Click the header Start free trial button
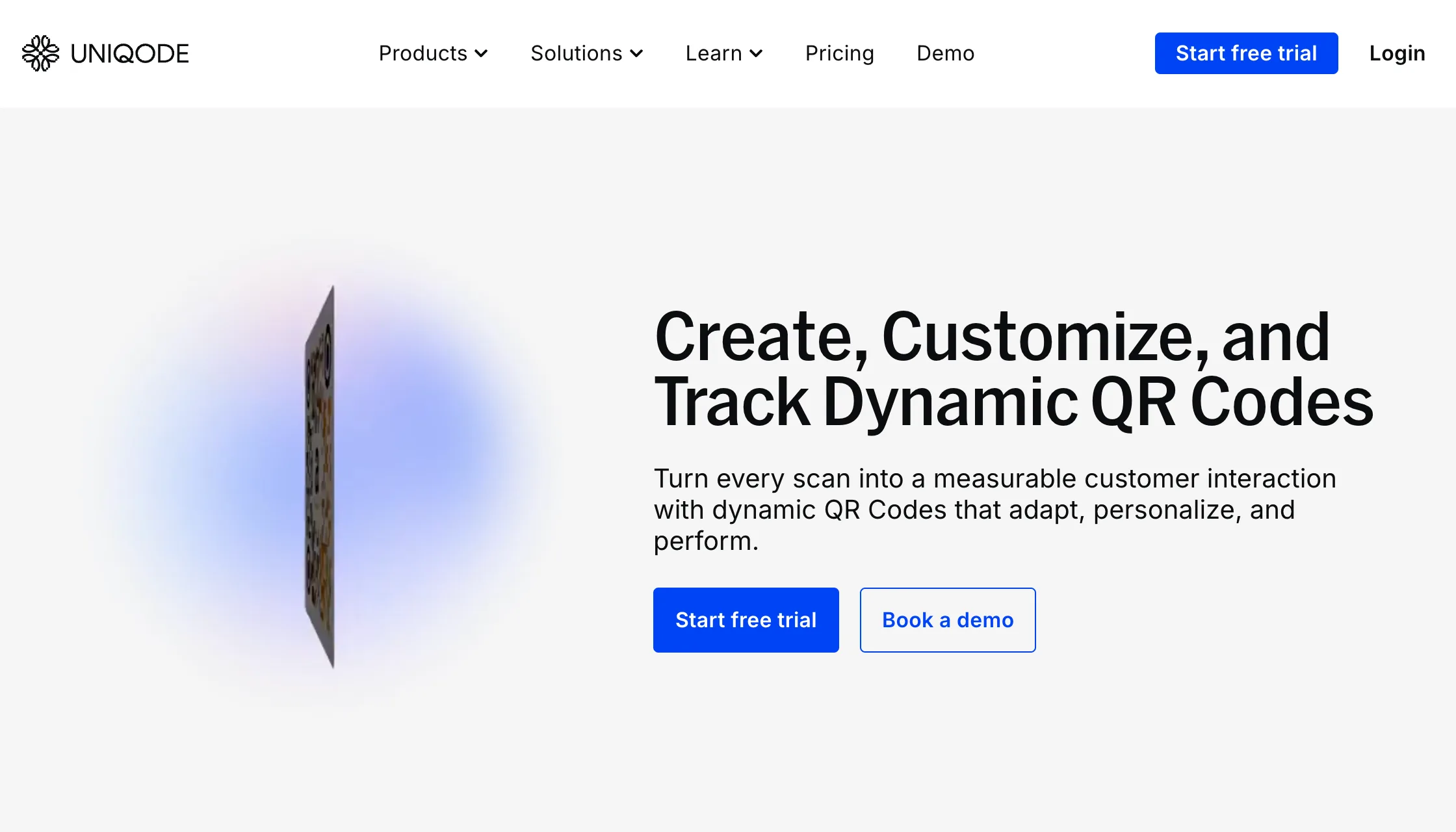1456x832 pixels. (1247, 53)
